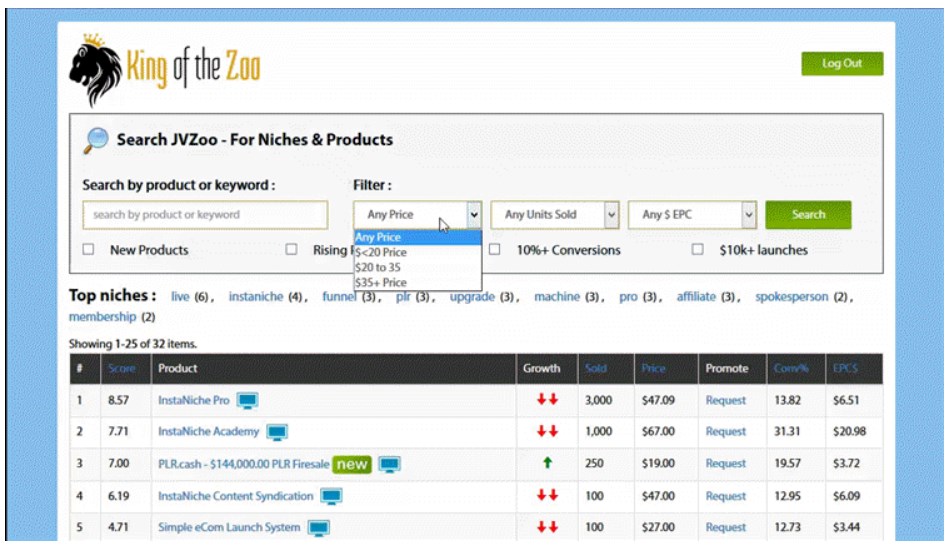Click the 8.57 score value
Screen dimensions: 950x548
(118, 401)
